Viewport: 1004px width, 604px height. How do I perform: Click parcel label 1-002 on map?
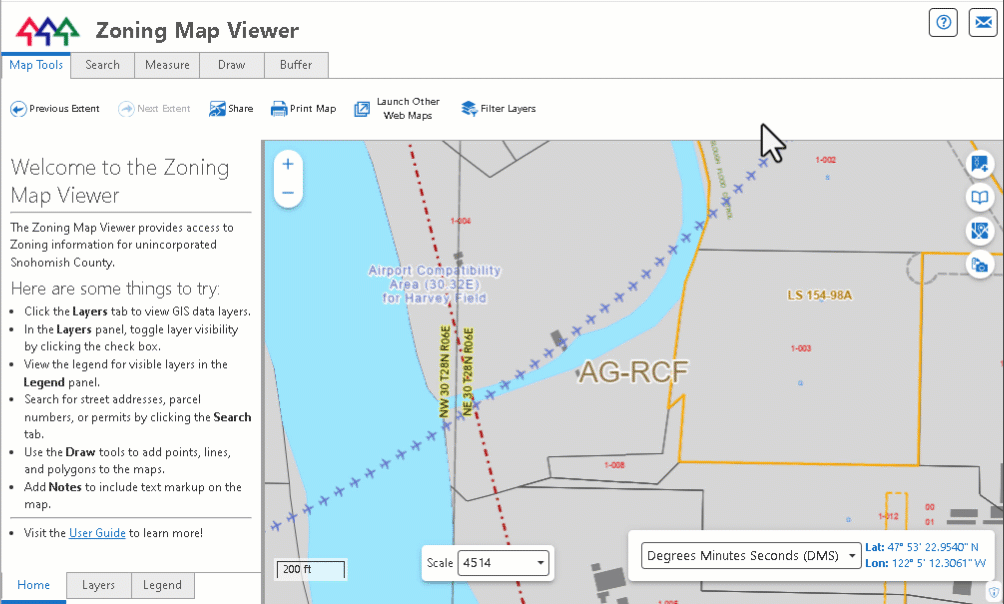click(x=825, y=160)
